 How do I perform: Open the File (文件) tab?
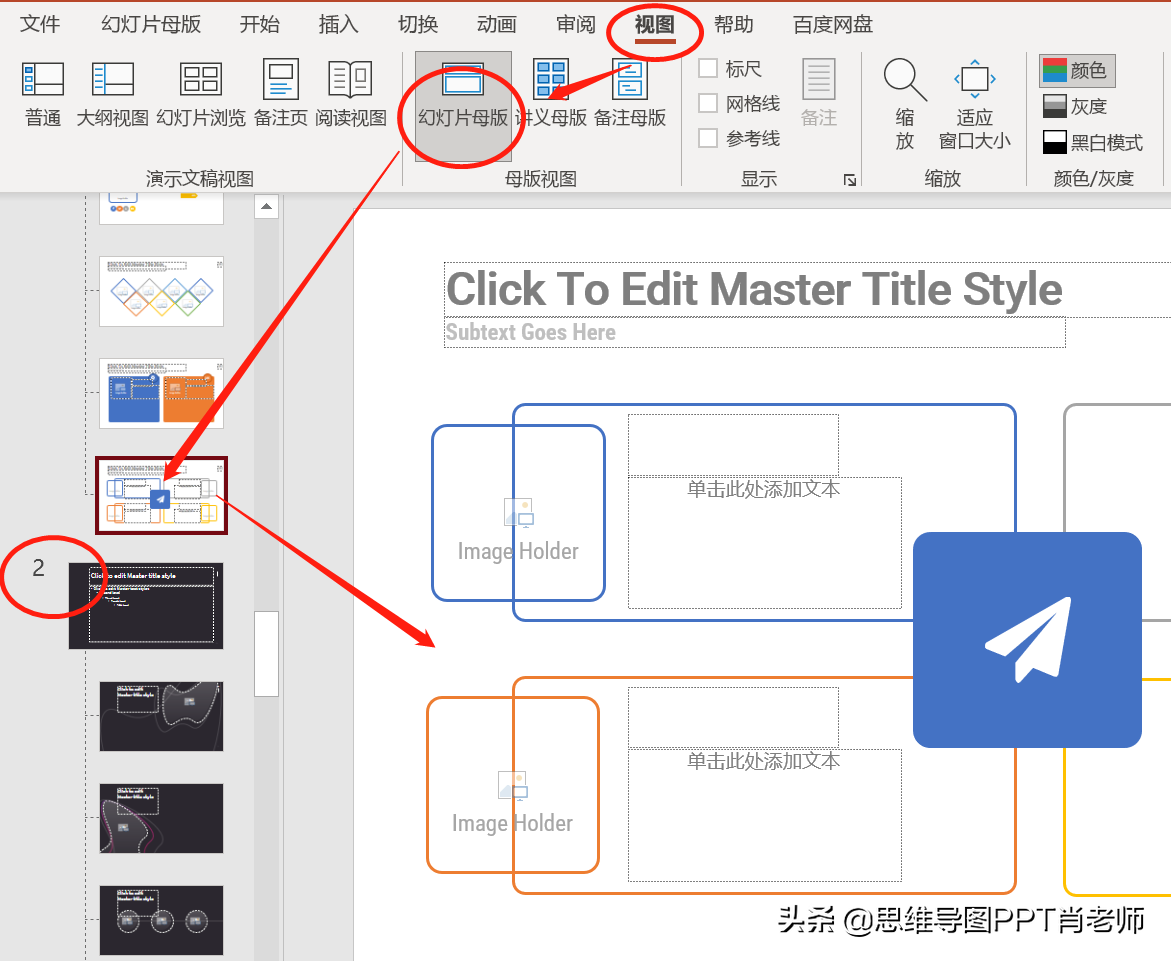tap(40, 25)
